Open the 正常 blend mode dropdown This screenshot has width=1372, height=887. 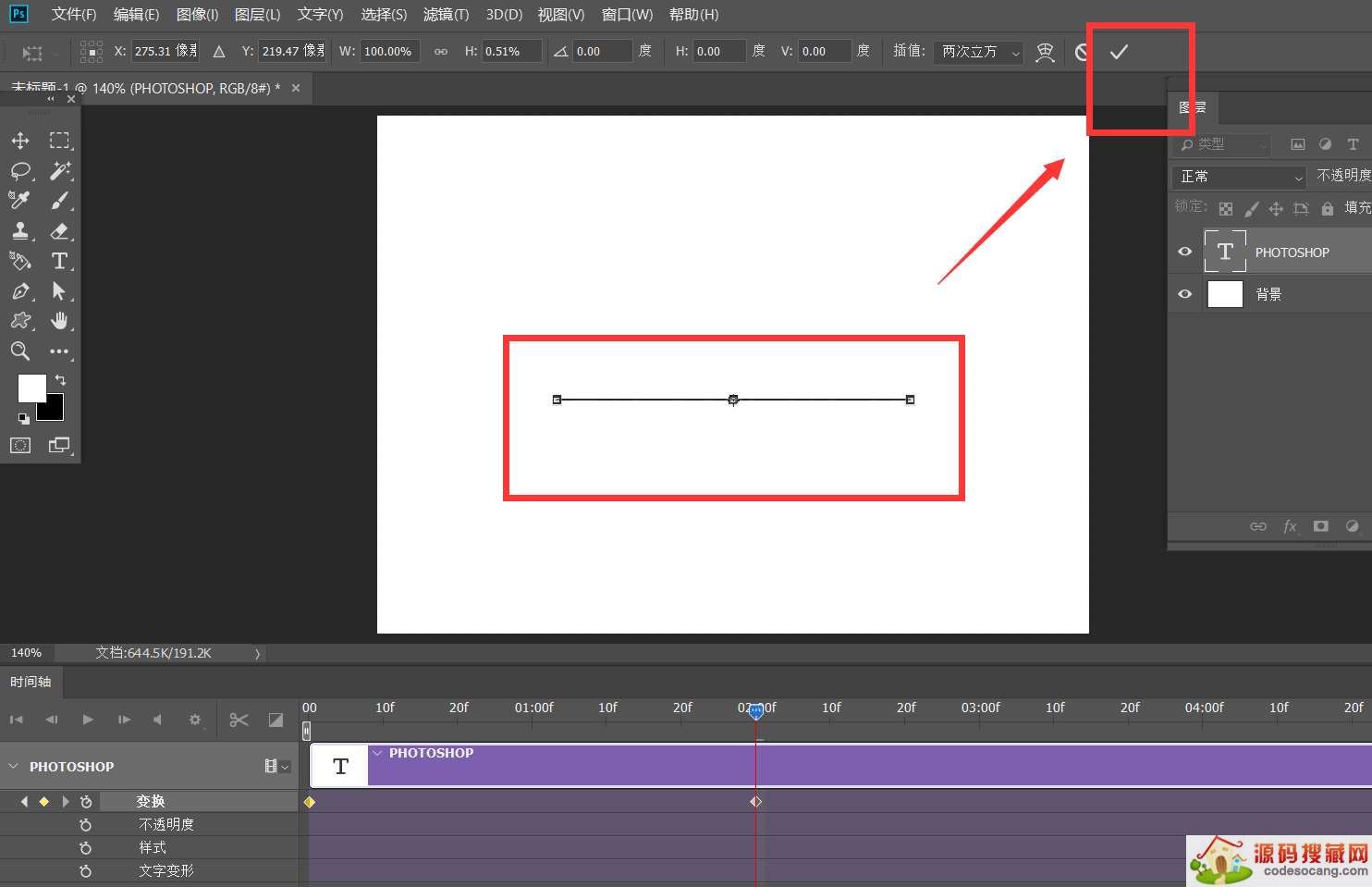pos(1239,177)
